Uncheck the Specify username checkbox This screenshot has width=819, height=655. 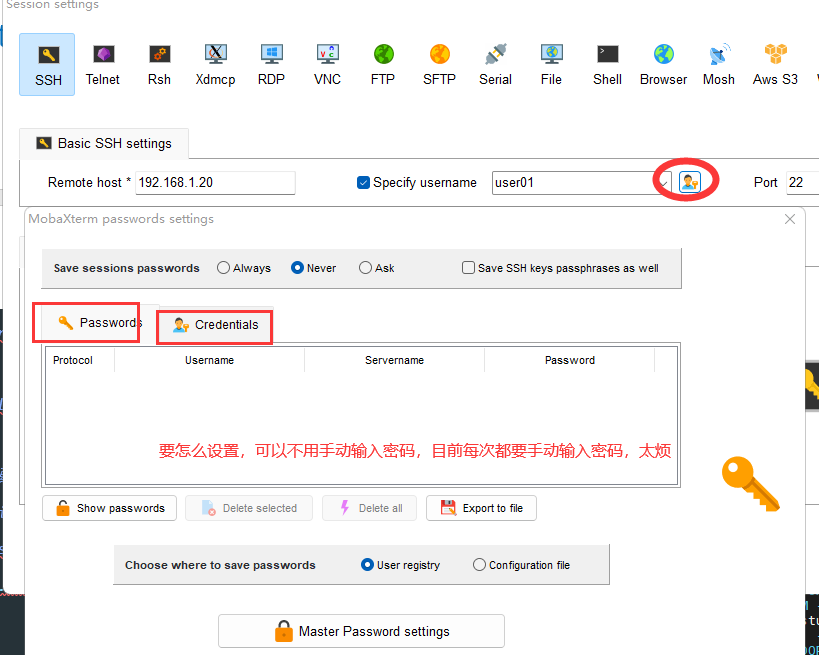(x=363, y=182)
